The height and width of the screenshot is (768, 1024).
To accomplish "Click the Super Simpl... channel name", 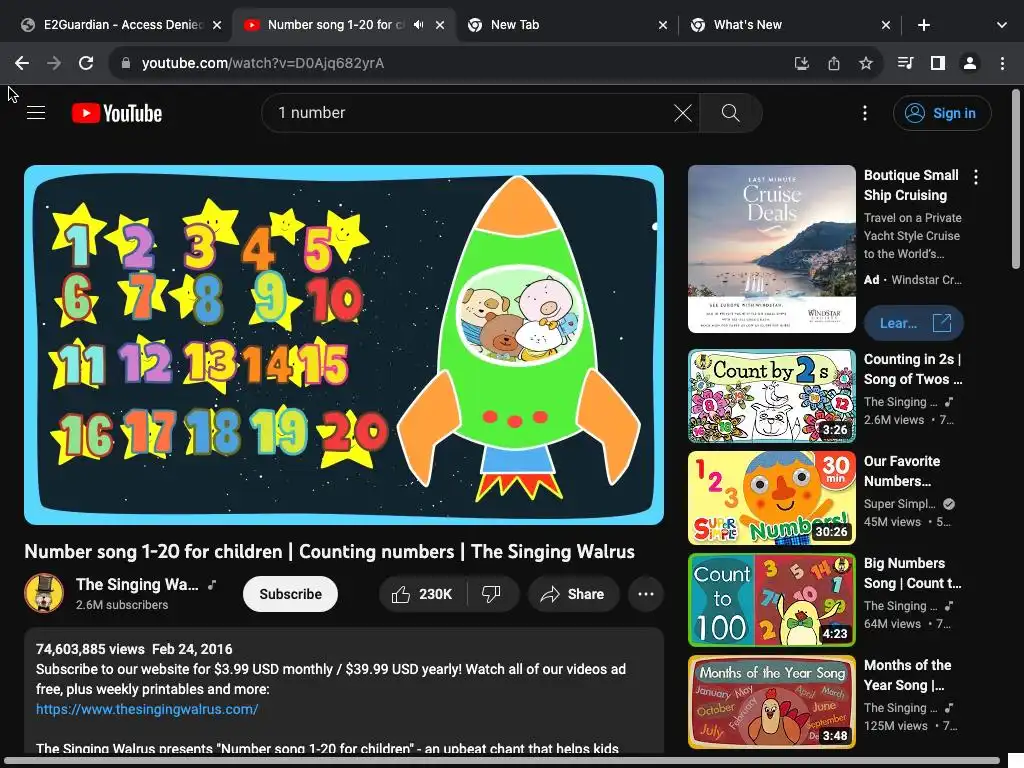I will click(899, 504).
